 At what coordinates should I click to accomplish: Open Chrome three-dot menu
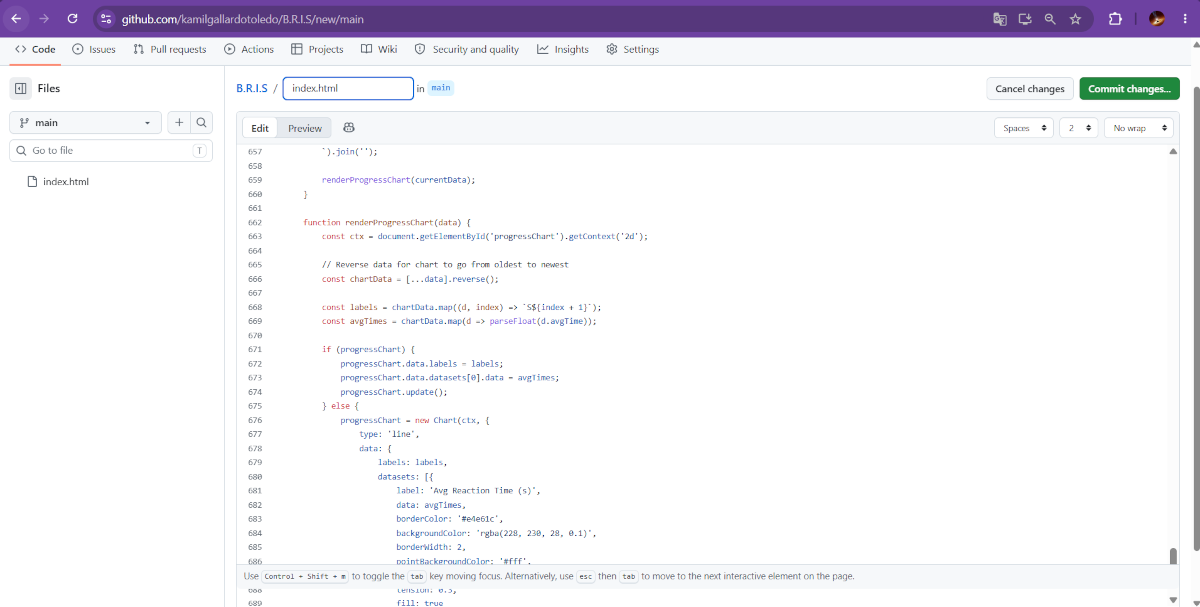[1183, 18]
